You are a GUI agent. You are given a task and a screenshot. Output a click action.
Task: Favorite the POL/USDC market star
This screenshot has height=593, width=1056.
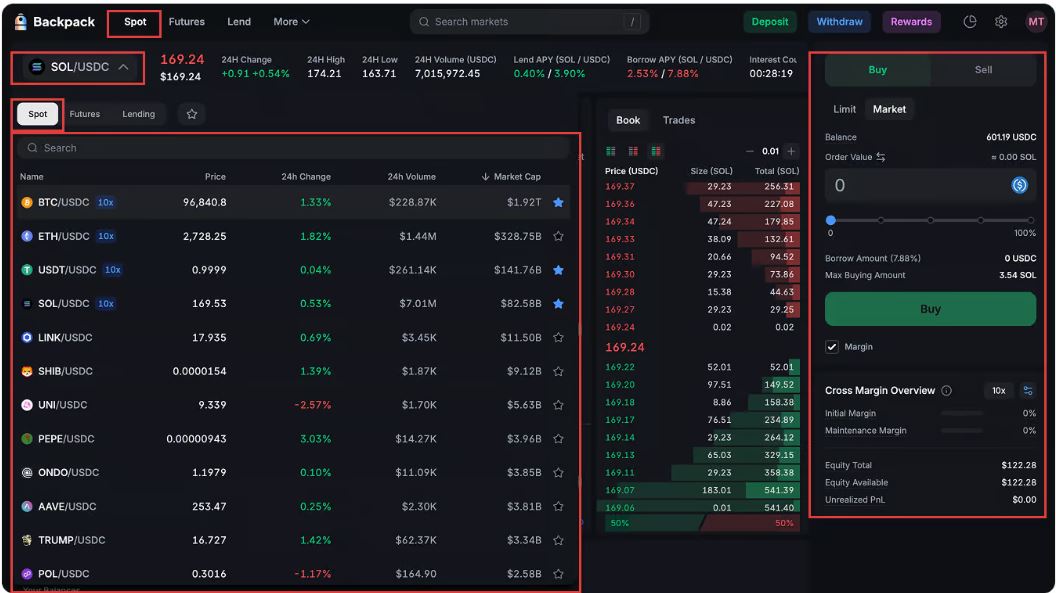558,573
